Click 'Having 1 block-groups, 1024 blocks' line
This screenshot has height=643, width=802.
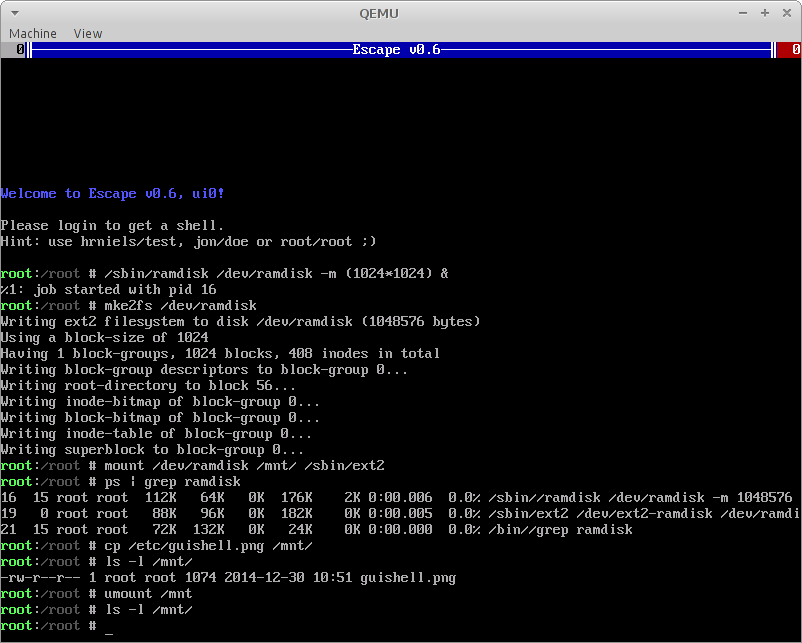point(220,353)
